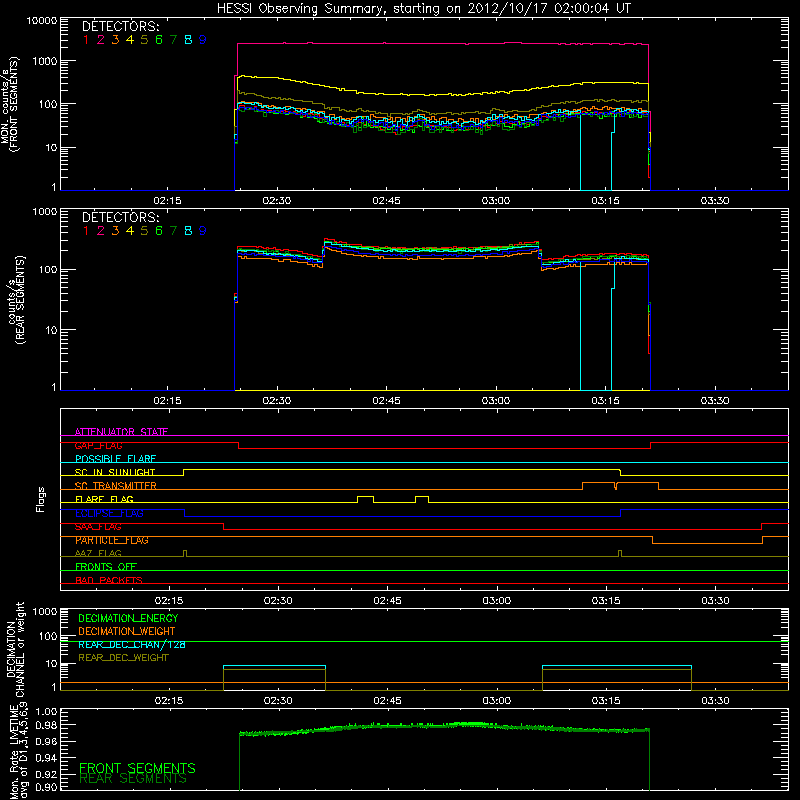
Task: Click the 'FRONTS_OFF' label
Action: coord(106,566)
